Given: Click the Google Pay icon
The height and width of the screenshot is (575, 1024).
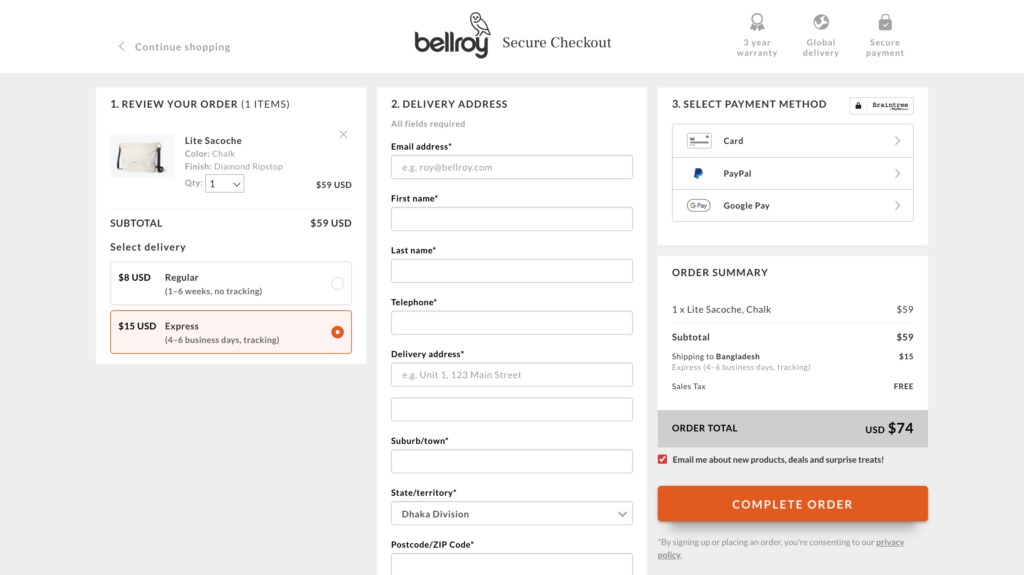Looking at the screenshot, I should point(698,205).
